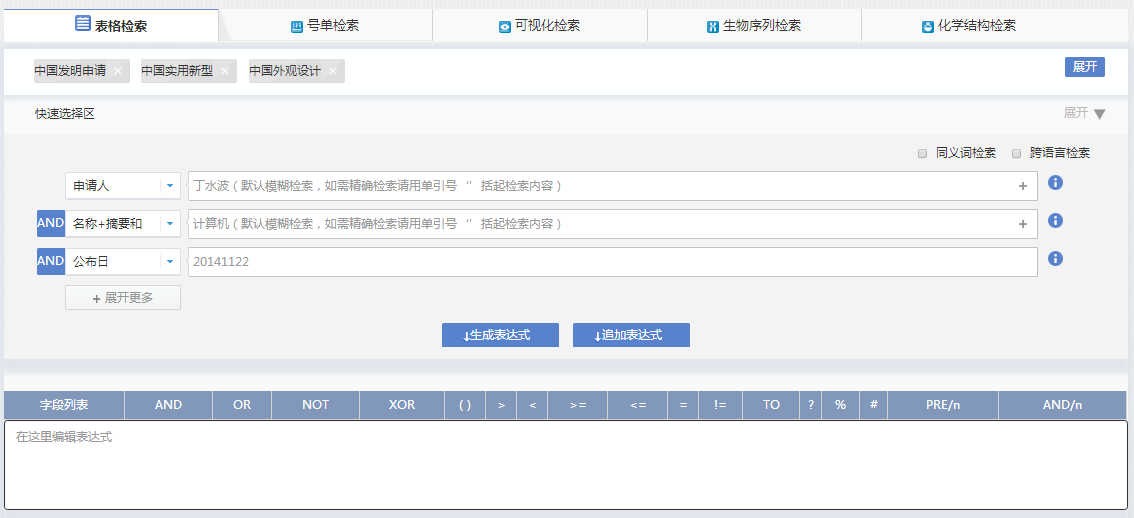Remove the 中国发明申请 tag
Screen dimensions: 1134x518
[118, 71]
